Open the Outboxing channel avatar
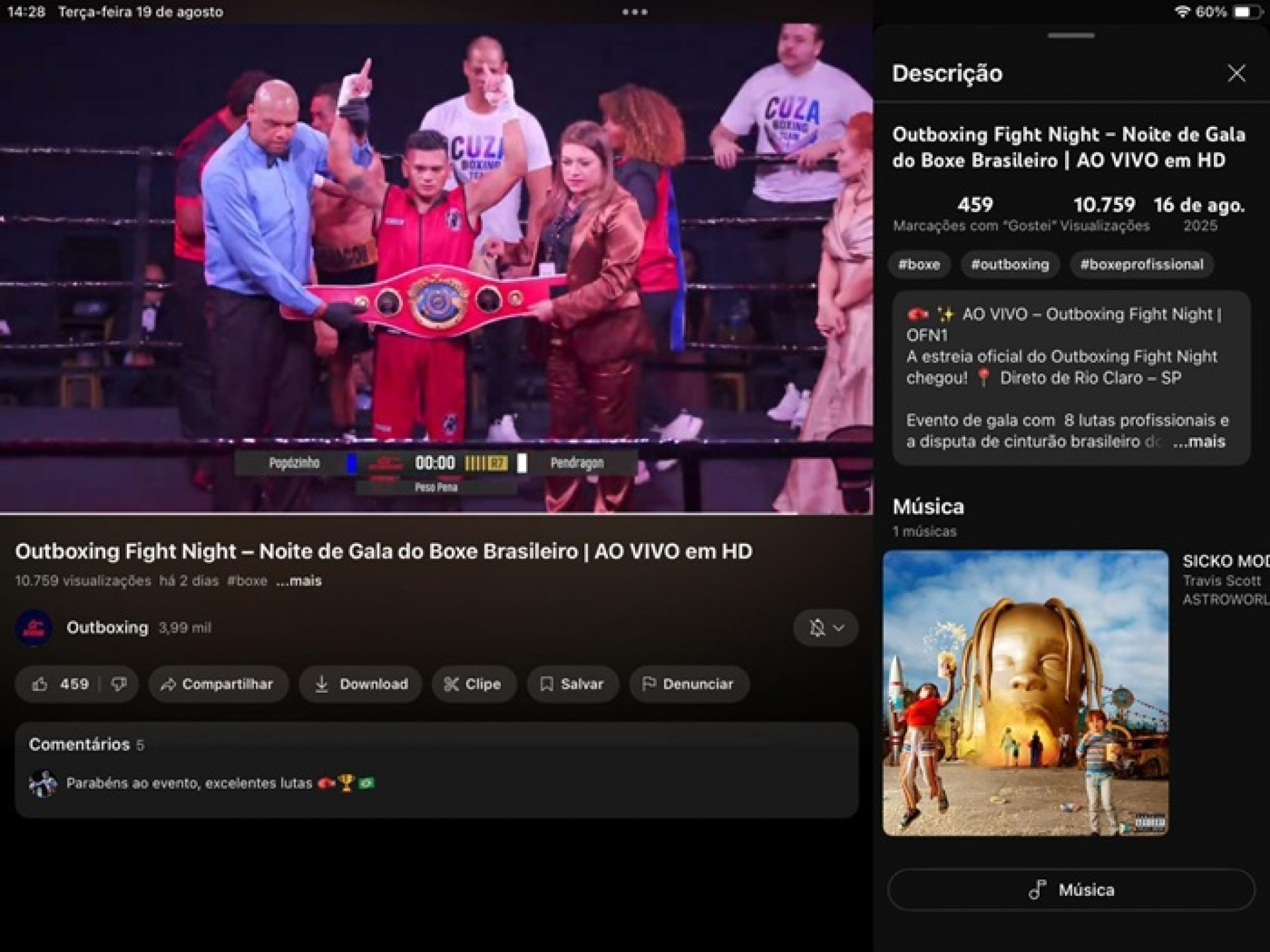1270x952 pixels. pos(34,627)
